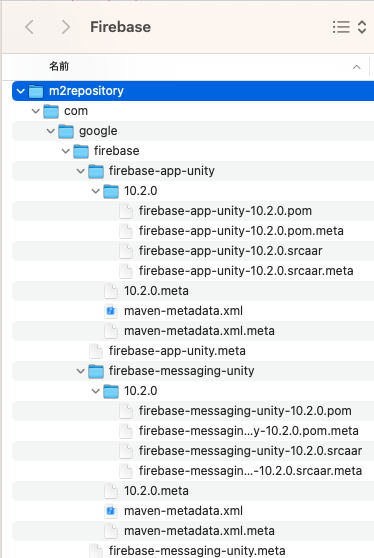Select file icon of firebase-app-unity.meta
This screenshot has width=374, height=558.
pyautogui.click(x=96, y=351)
